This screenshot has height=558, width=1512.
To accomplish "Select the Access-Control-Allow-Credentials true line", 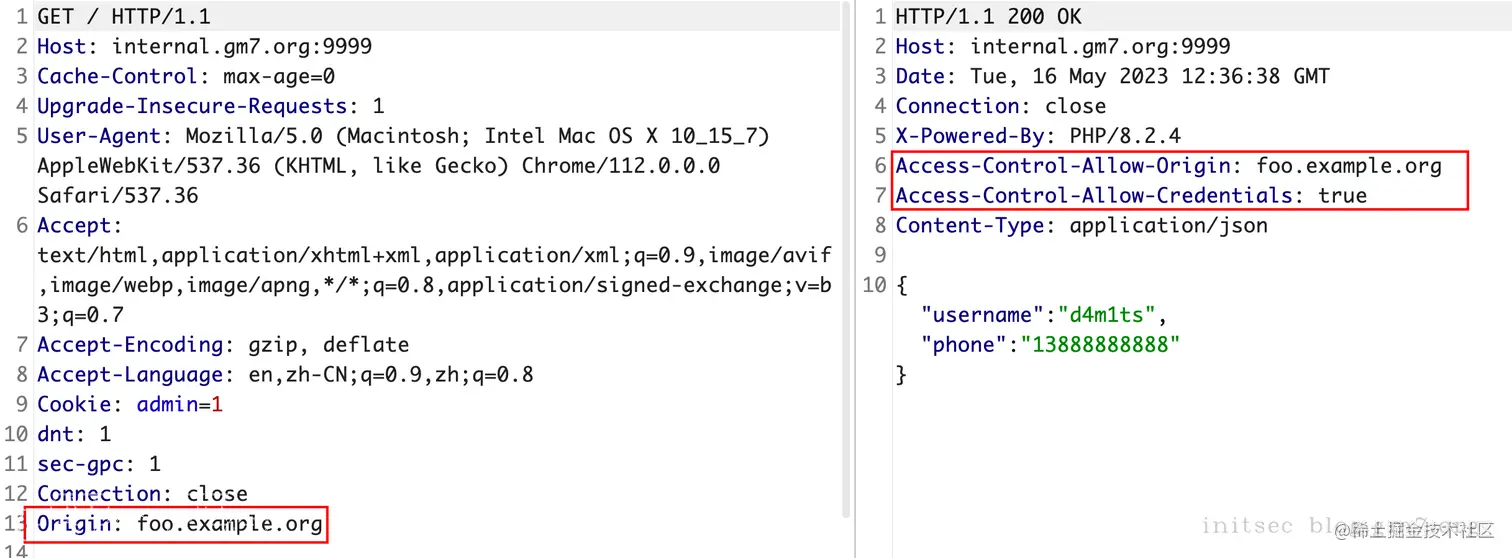I will [1130, 196].
